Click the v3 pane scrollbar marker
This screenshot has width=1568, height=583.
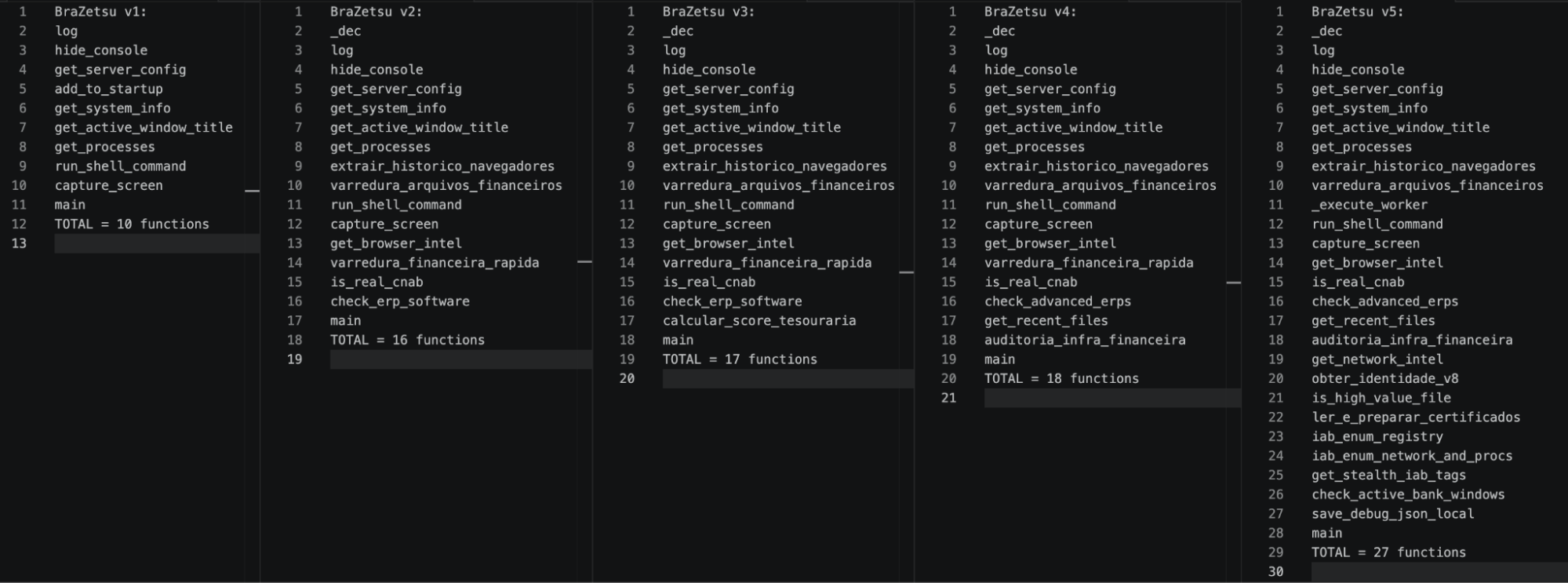(x=906, y=272)
